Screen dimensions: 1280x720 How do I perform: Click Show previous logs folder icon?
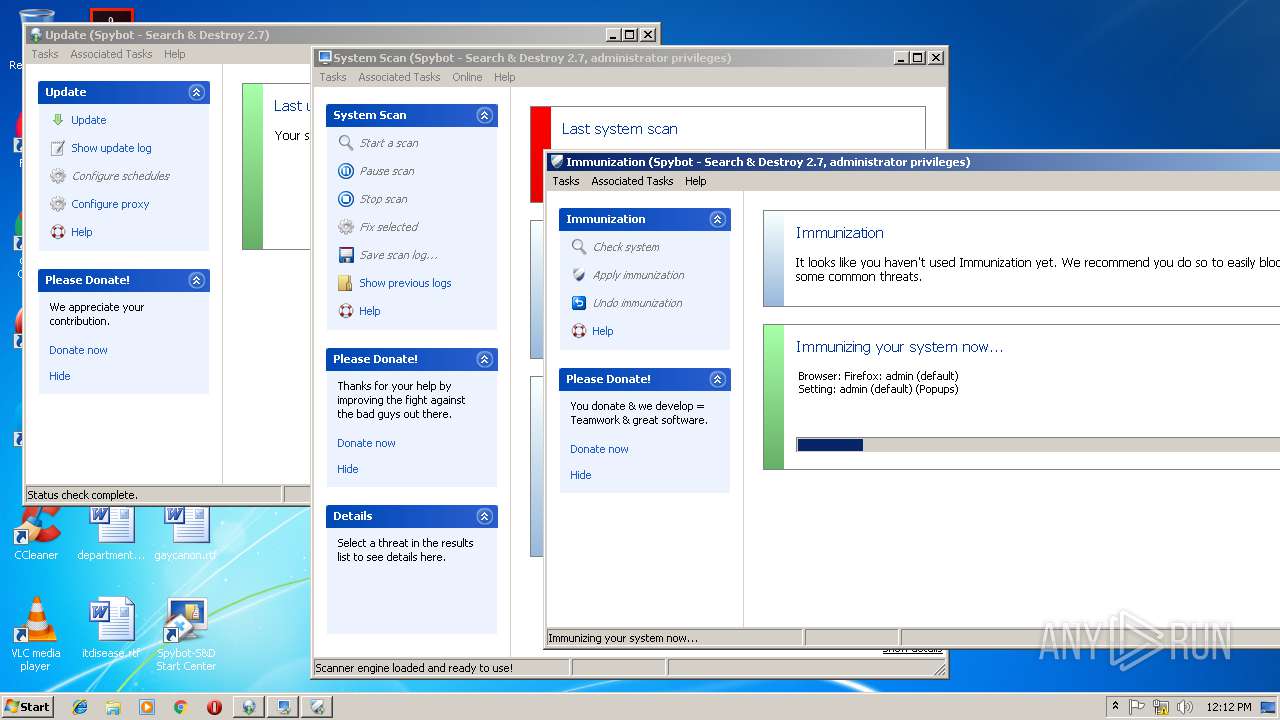point(346,283)
